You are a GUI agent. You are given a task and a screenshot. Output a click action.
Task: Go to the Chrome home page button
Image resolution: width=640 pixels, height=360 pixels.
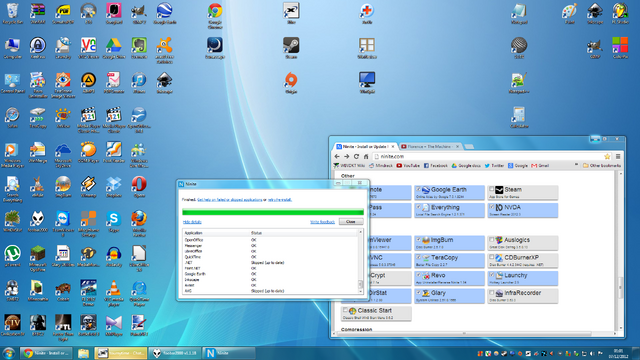[x=366, y=156]
